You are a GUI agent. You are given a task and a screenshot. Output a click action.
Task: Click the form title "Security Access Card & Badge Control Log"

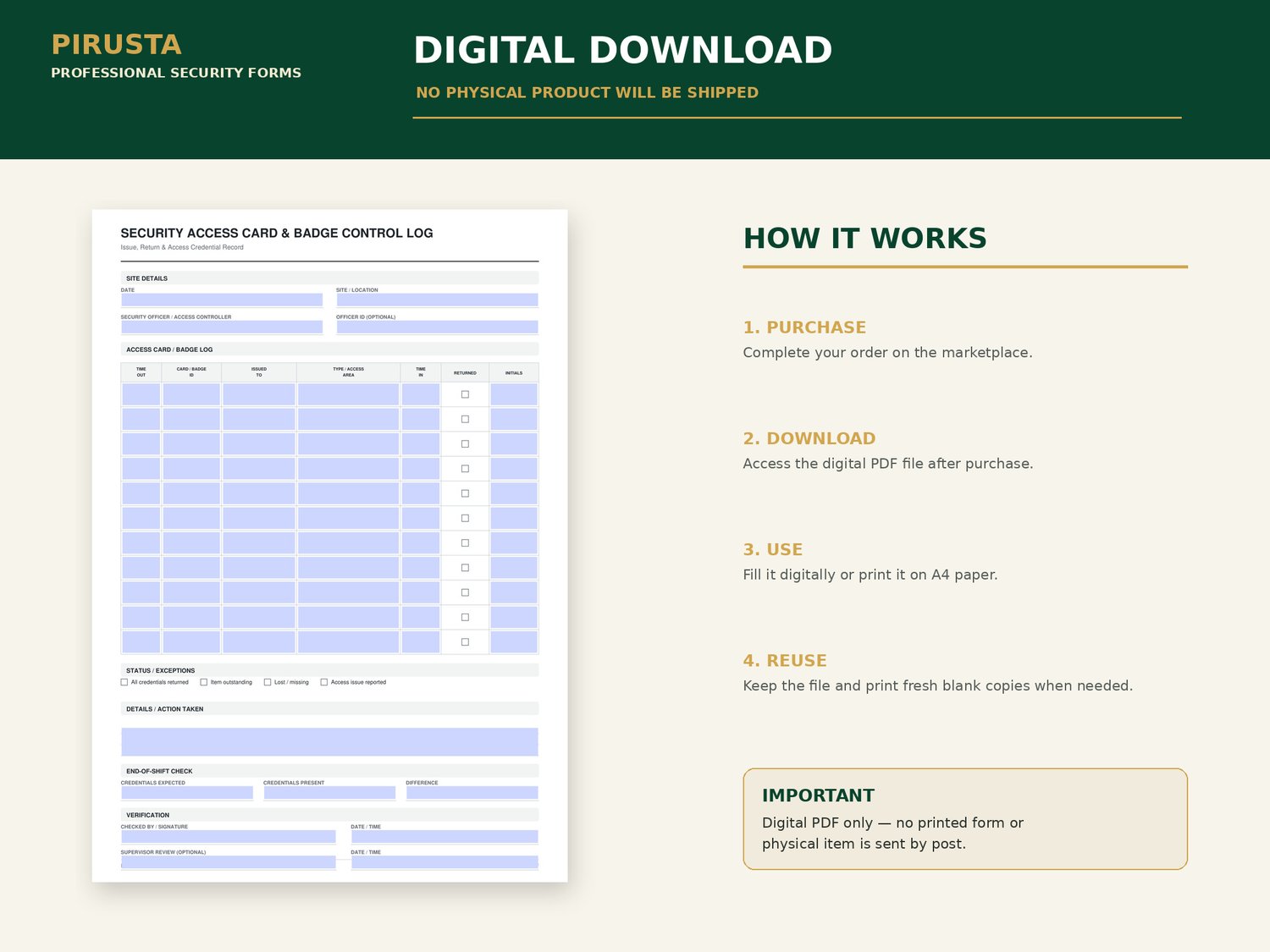coord(277,233)
